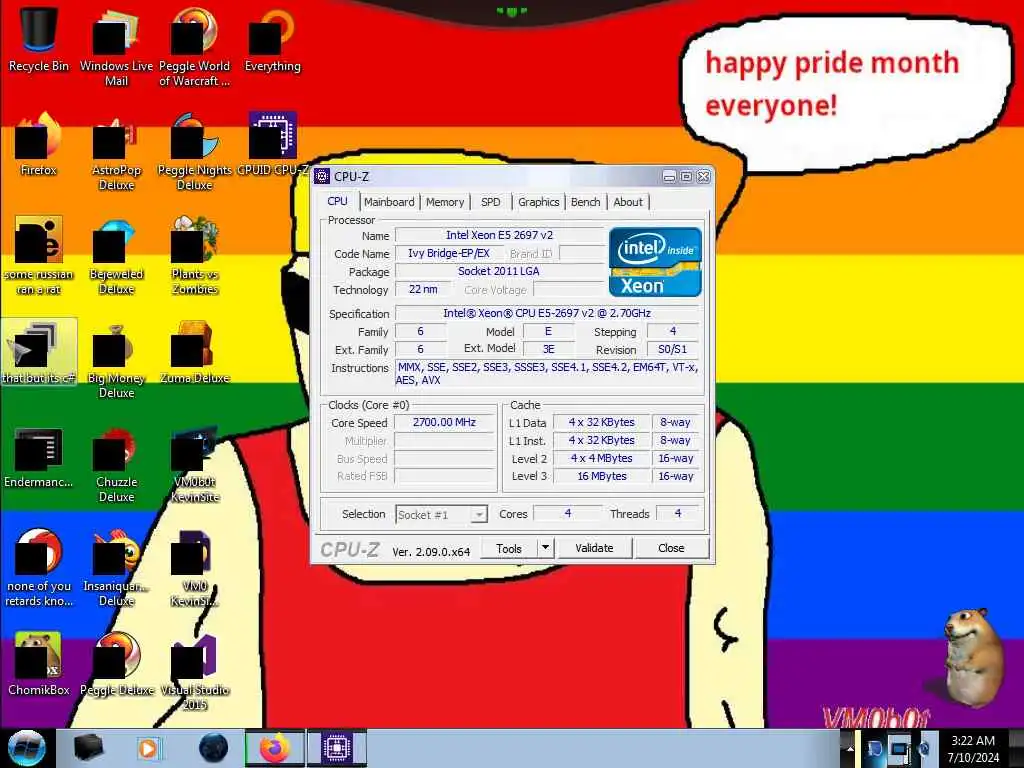
Task: Select the 'that but its c#' icon
Action: pyautogui.click(x=39, y=351)
